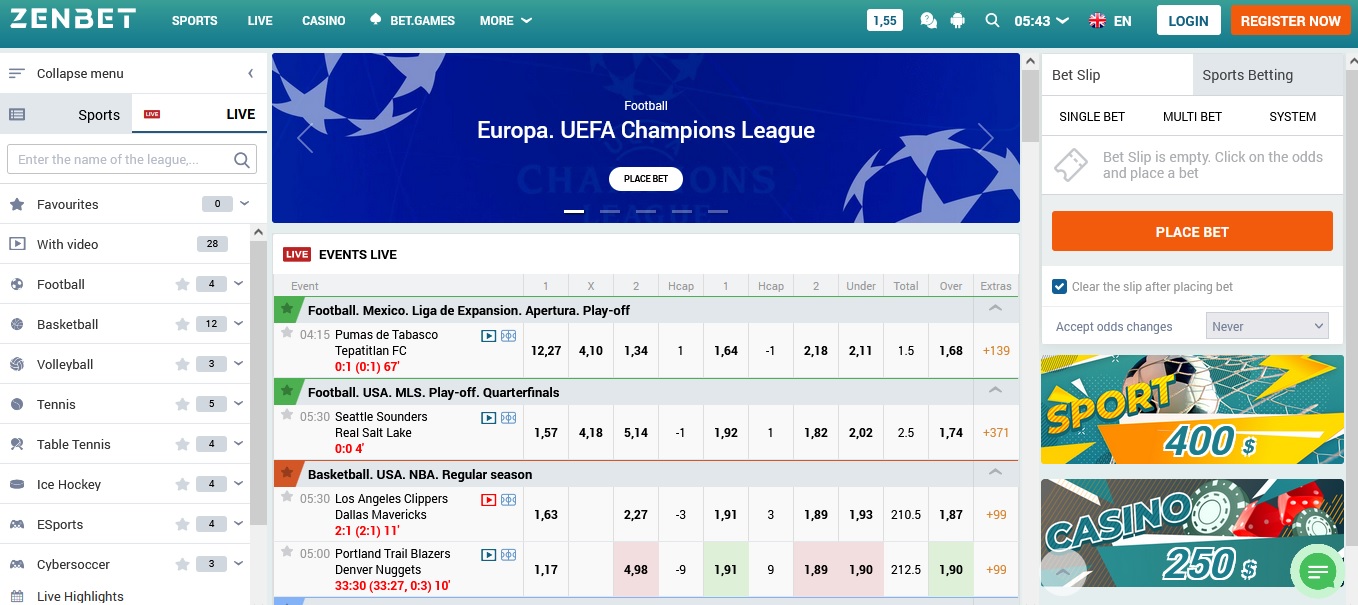Switch to the Sports Betting tab
Image resolution: width=1358 pixels, height=605 pixels.
(x=1247, y=75)
